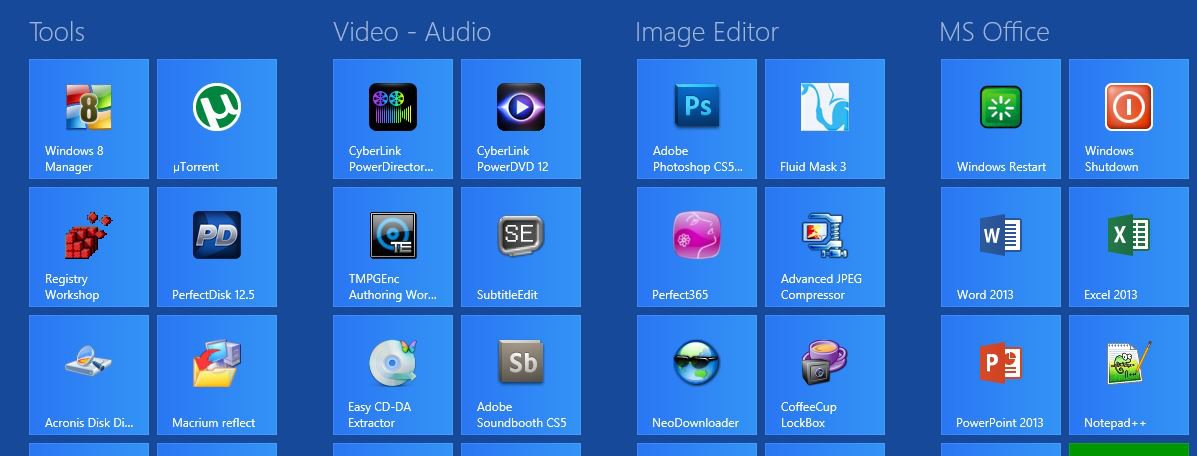Select the Video - Audio group heading
This screenshot has width=1197, height=456.
(x=412, y=32)
